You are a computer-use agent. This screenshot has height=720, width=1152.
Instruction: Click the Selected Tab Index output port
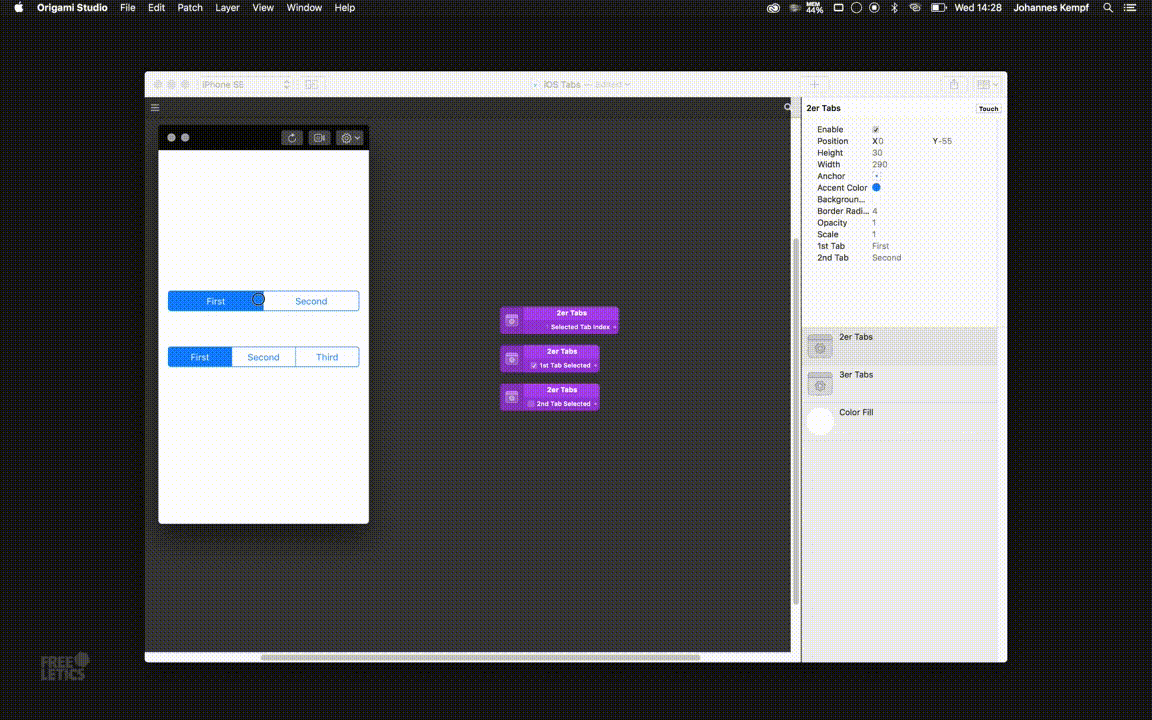[x=615, y=327]
